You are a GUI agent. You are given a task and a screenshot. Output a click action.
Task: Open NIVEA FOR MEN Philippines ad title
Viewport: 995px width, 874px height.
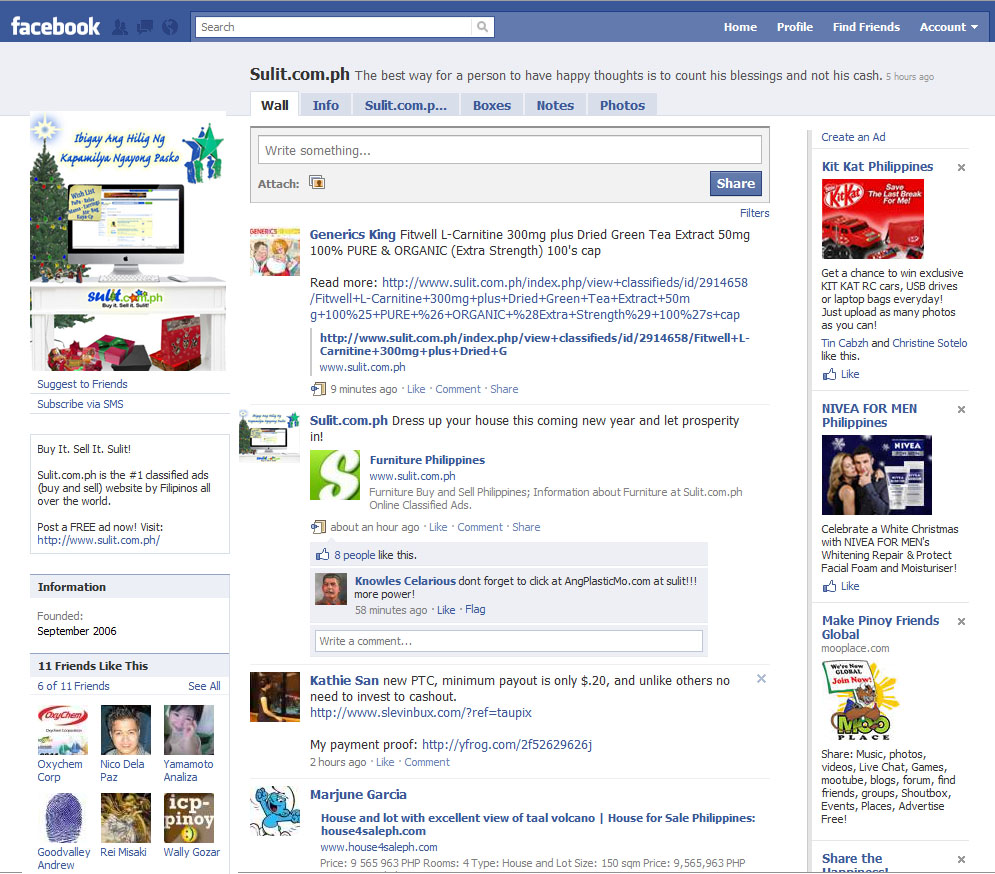coord(869,416)
